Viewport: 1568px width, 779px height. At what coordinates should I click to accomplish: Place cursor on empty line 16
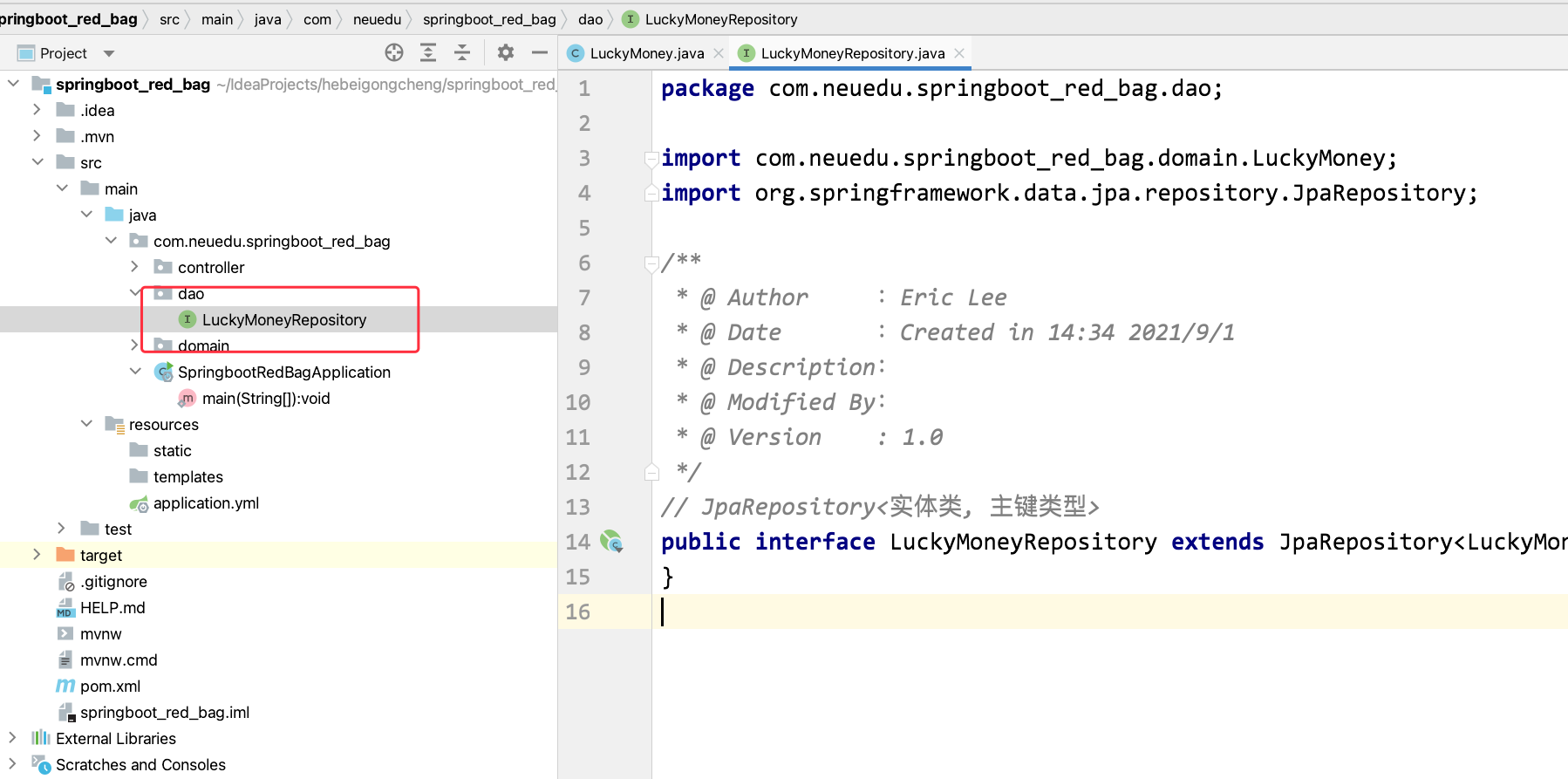(1109, 612)
